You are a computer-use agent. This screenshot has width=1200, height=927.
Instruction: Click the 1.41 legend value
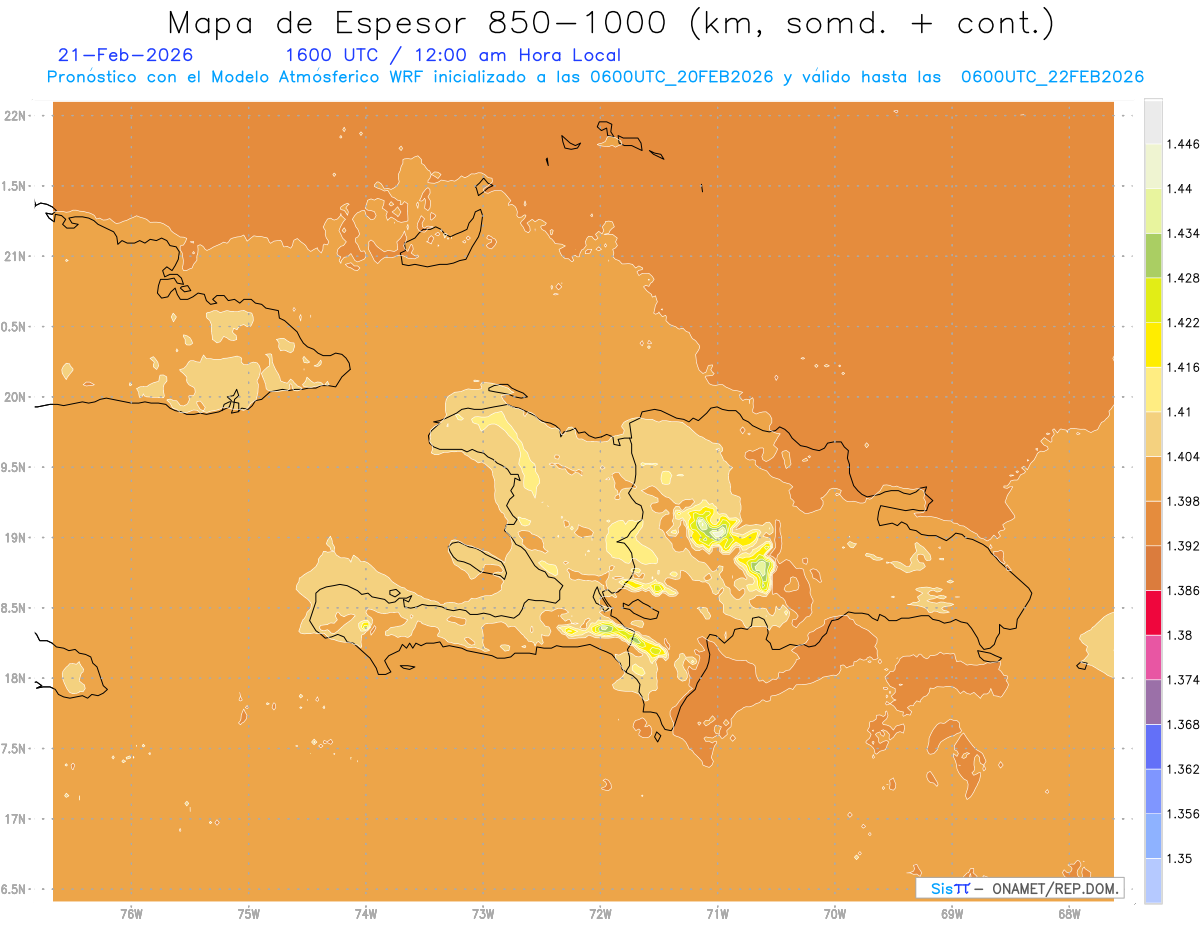(x=1179, y=412)
